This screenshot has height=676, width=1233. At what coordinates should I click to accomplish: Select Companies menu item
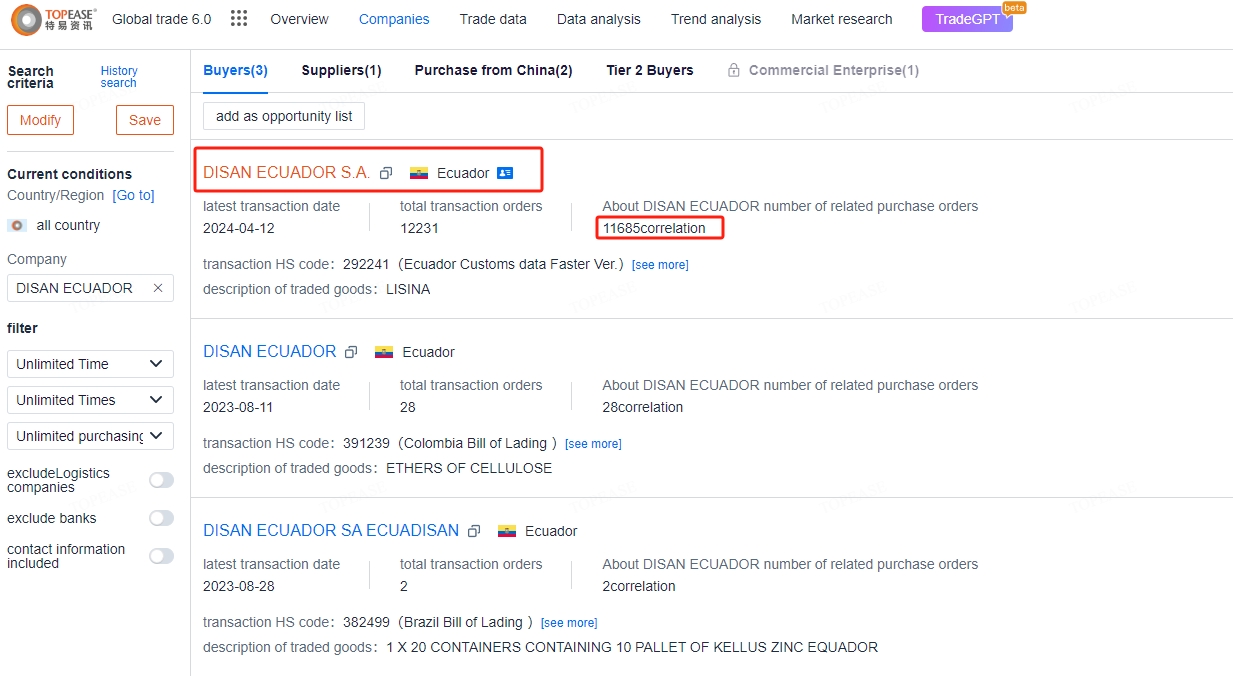394,19
